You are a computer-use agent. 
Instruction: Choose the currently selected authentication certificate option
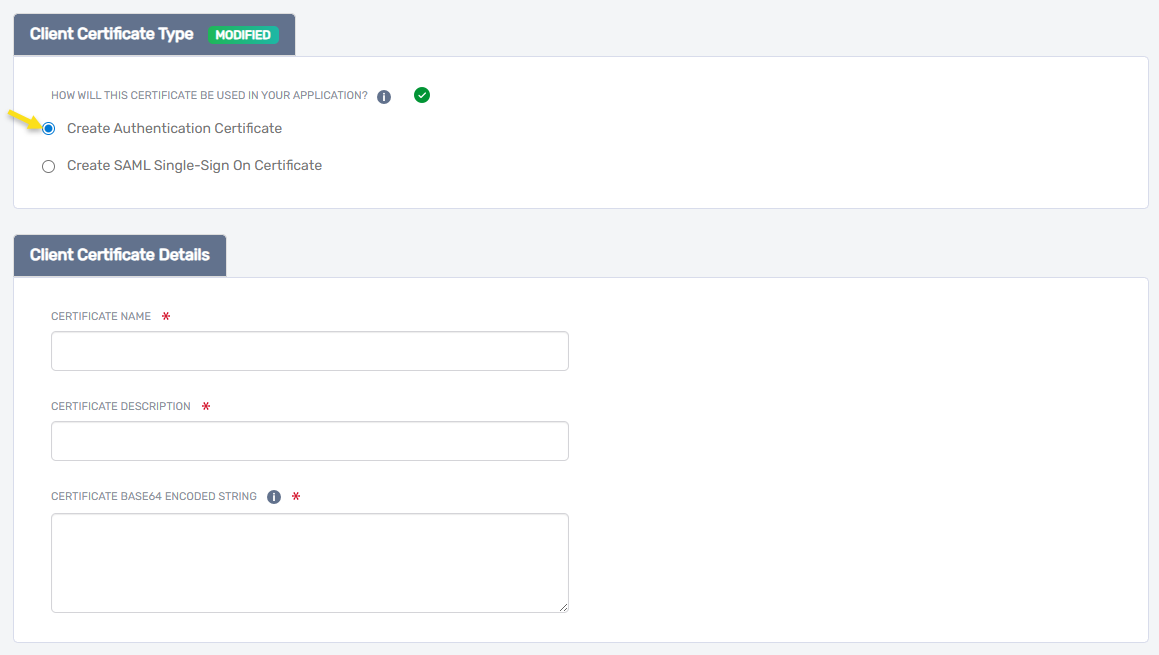[48, 128]
